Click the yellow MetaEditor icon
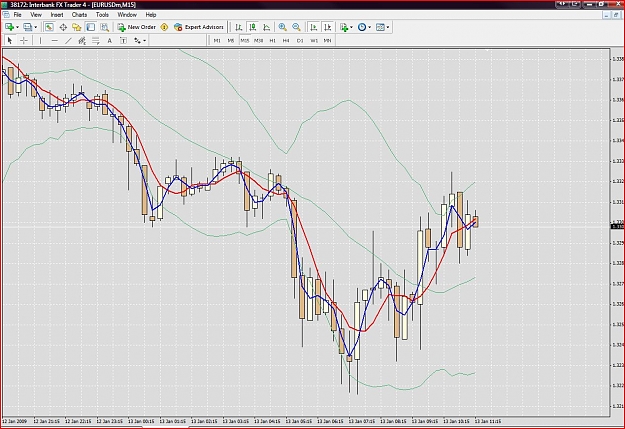Image resolution: width=625 pixels, height=429 pixels. point(164,27)
